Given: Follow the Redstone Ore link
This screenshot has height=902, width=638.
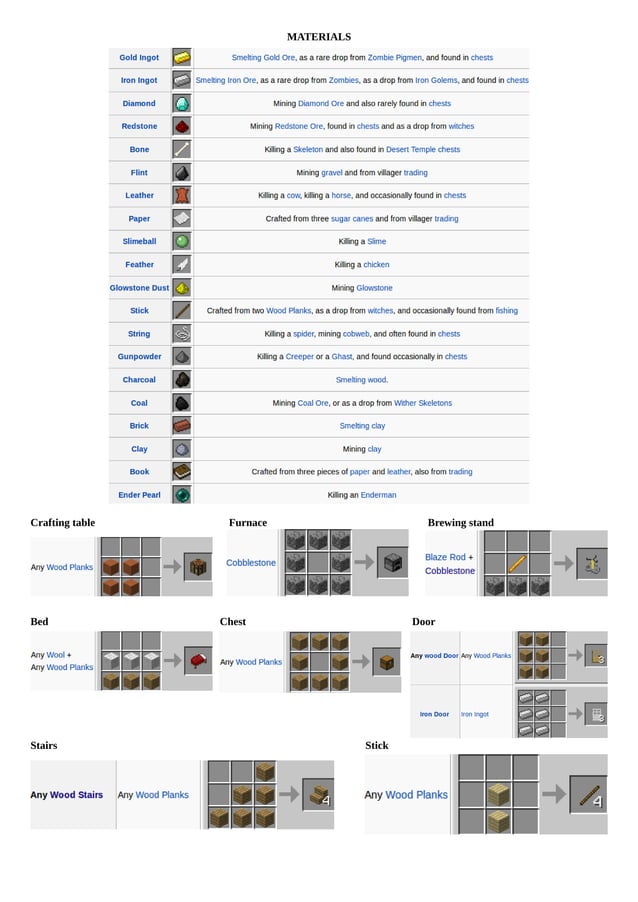Looking at the screenshot, I should (x=299, y=126).
